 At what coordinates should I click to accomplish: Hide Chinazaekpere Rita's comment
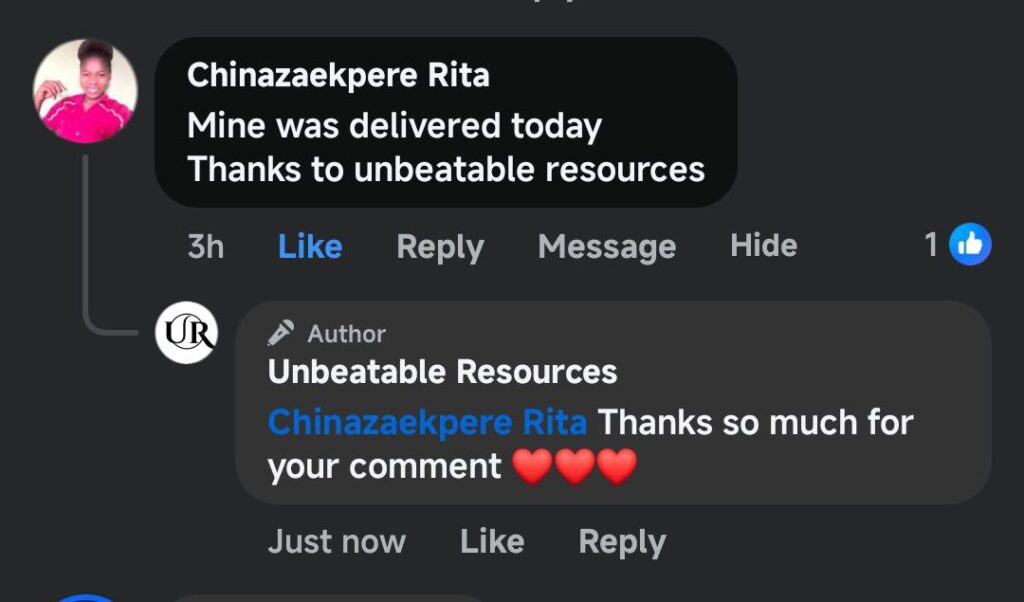764,246
